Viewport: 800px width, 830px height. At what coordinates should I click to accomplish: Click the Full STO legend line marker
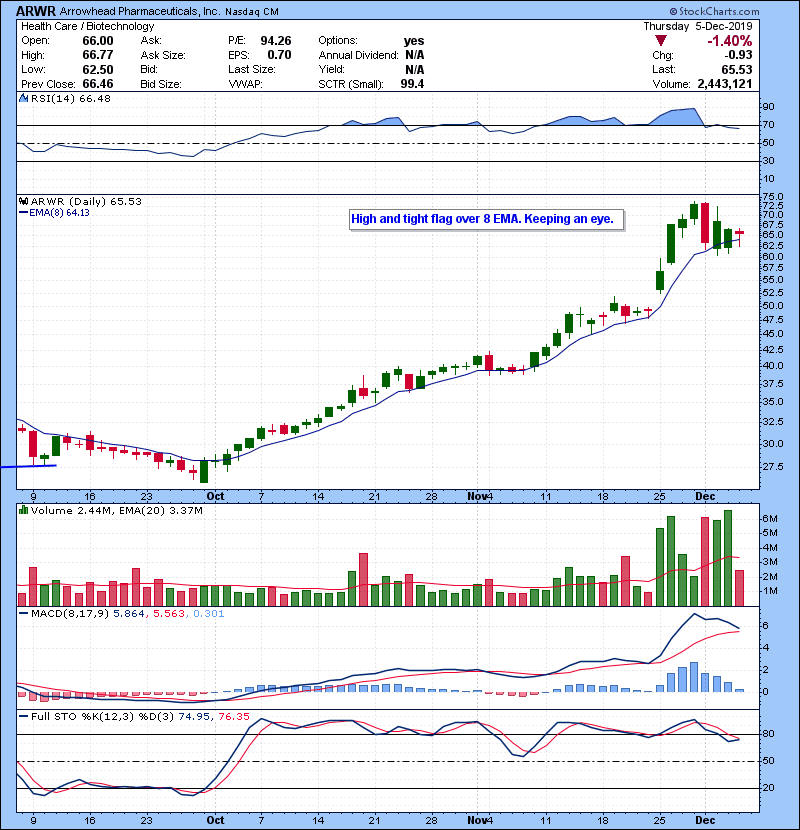coord(23,716)
